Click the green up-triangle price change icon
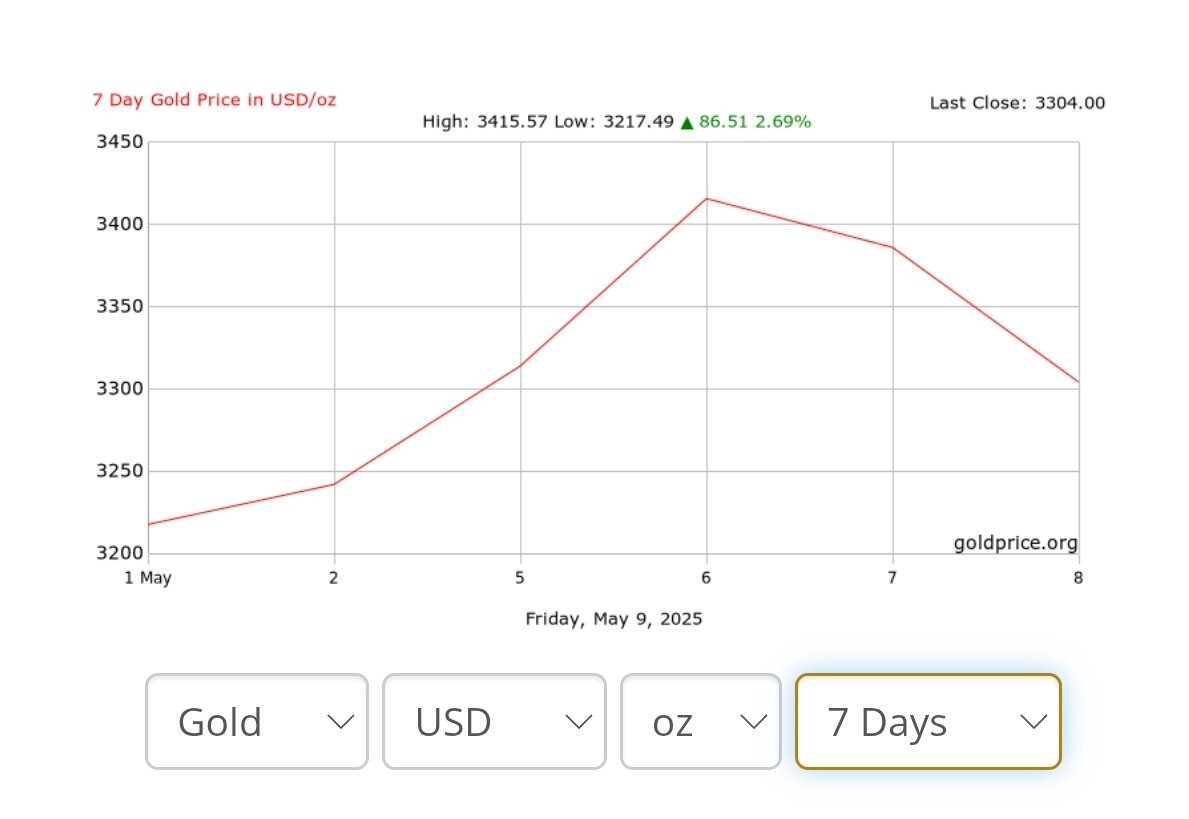 click(x=687, y=122)
